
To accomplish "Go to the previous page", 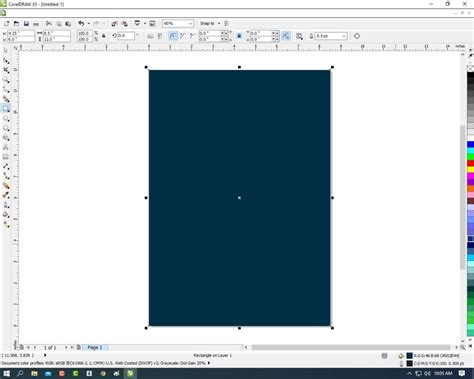I will coord(35,347).
